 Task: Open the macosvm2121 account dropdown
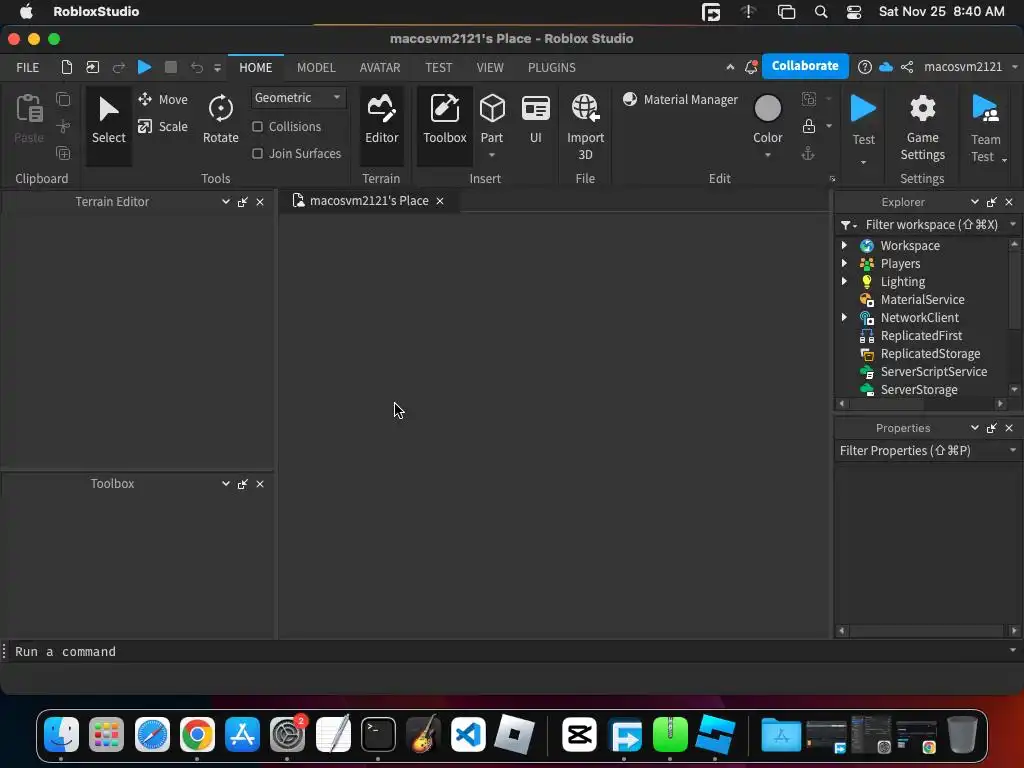[970, 67]
